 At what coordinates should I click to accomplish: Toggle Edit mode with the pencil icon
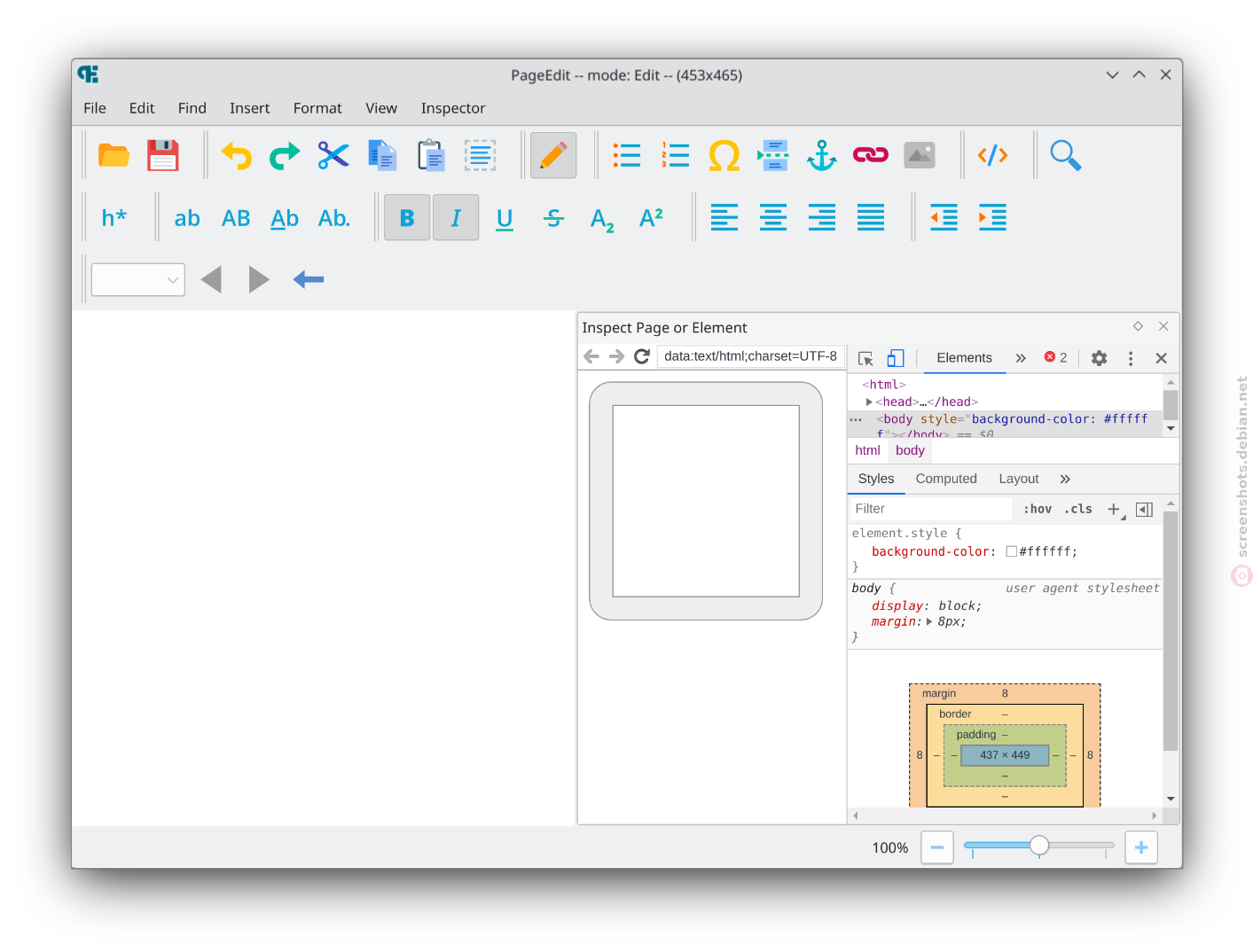tap(553, 156)
